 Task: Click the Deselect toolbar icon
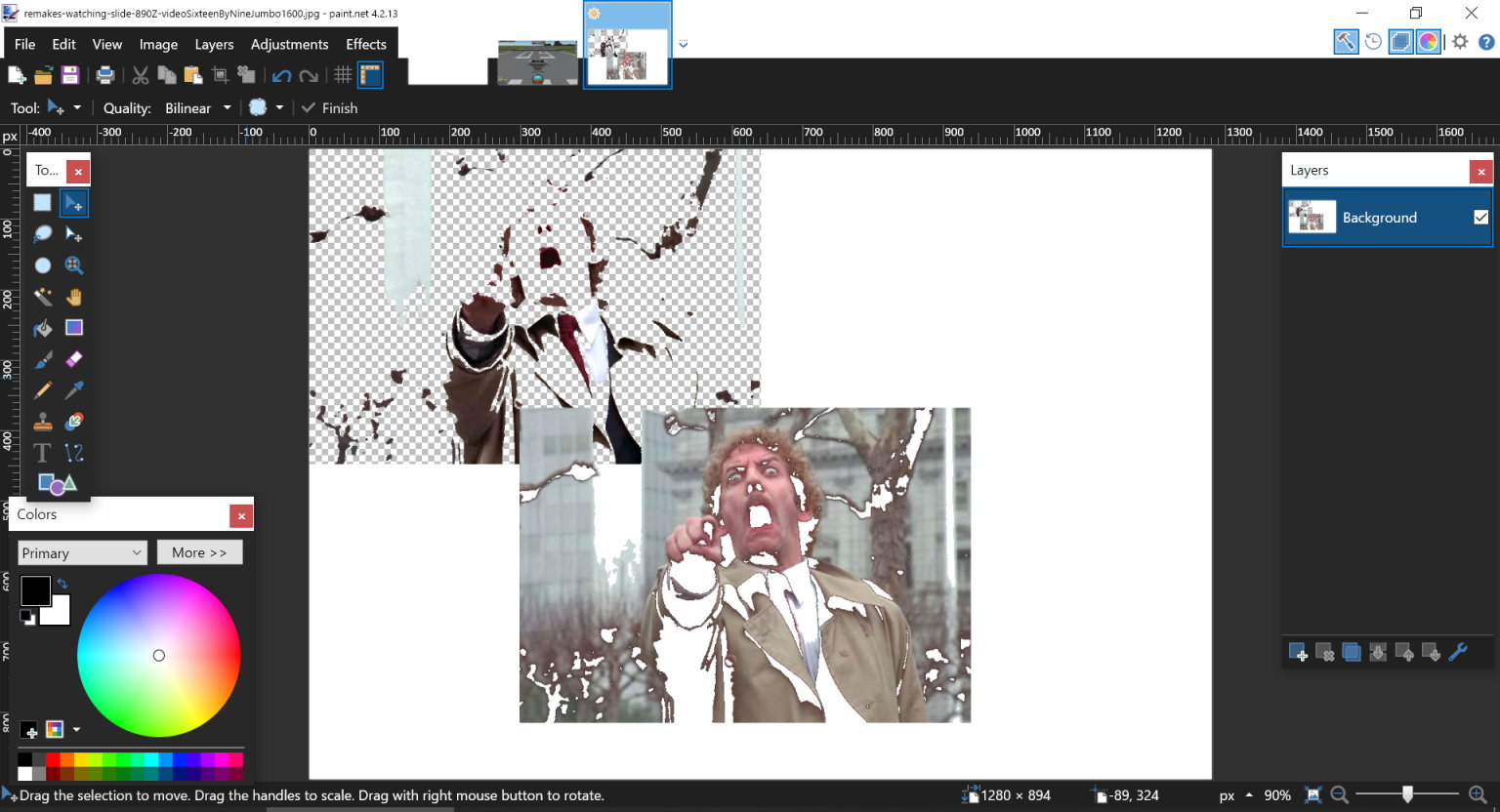[246, 75]
